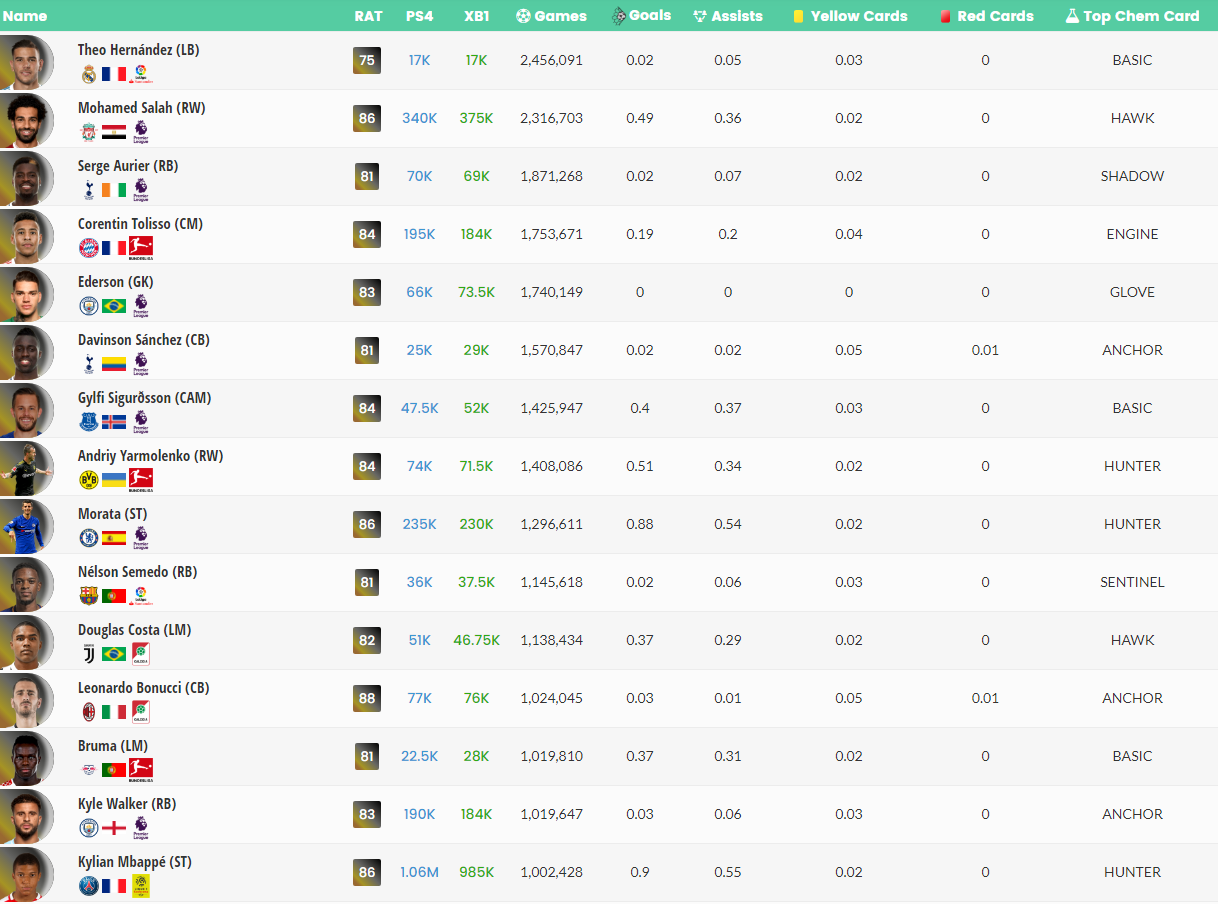The height and width of the screenshot is (904, 1218).
Task: Click XB1 price 46.75K for Douglas Costa
Action: tap(477, 640)
